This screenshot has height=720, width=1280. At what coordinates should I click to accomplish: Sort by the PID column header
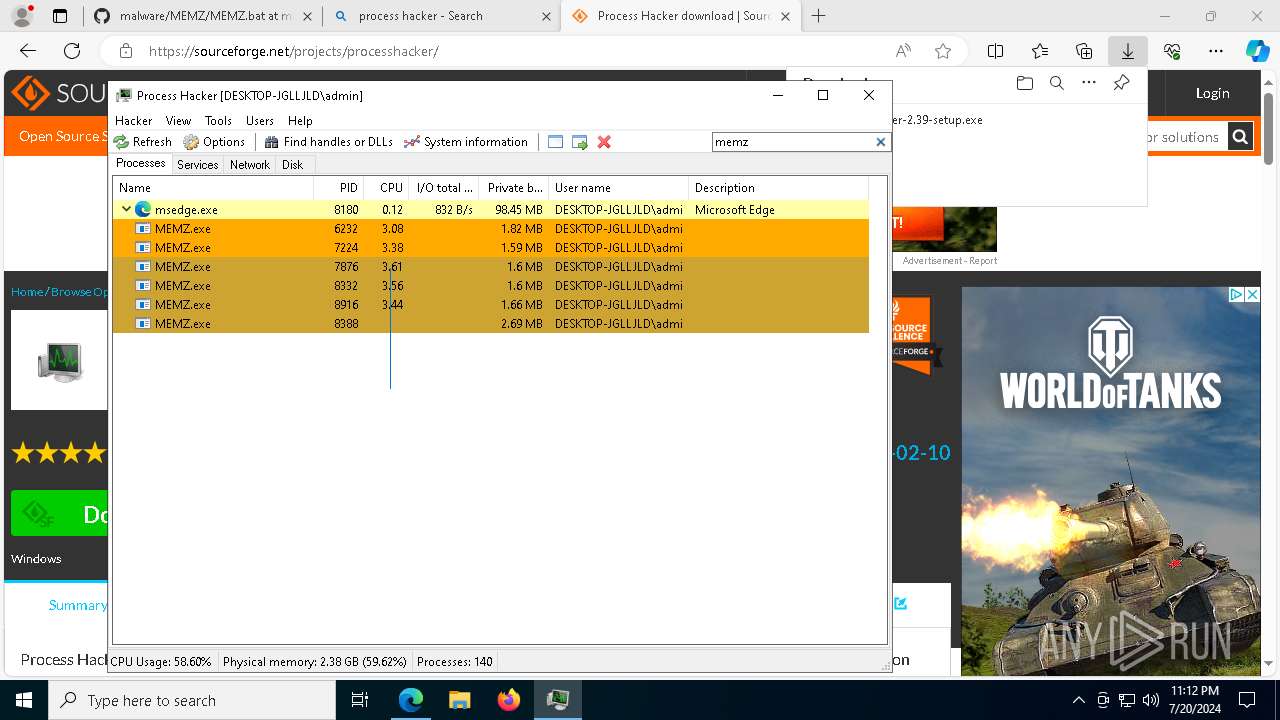point(338,188)
